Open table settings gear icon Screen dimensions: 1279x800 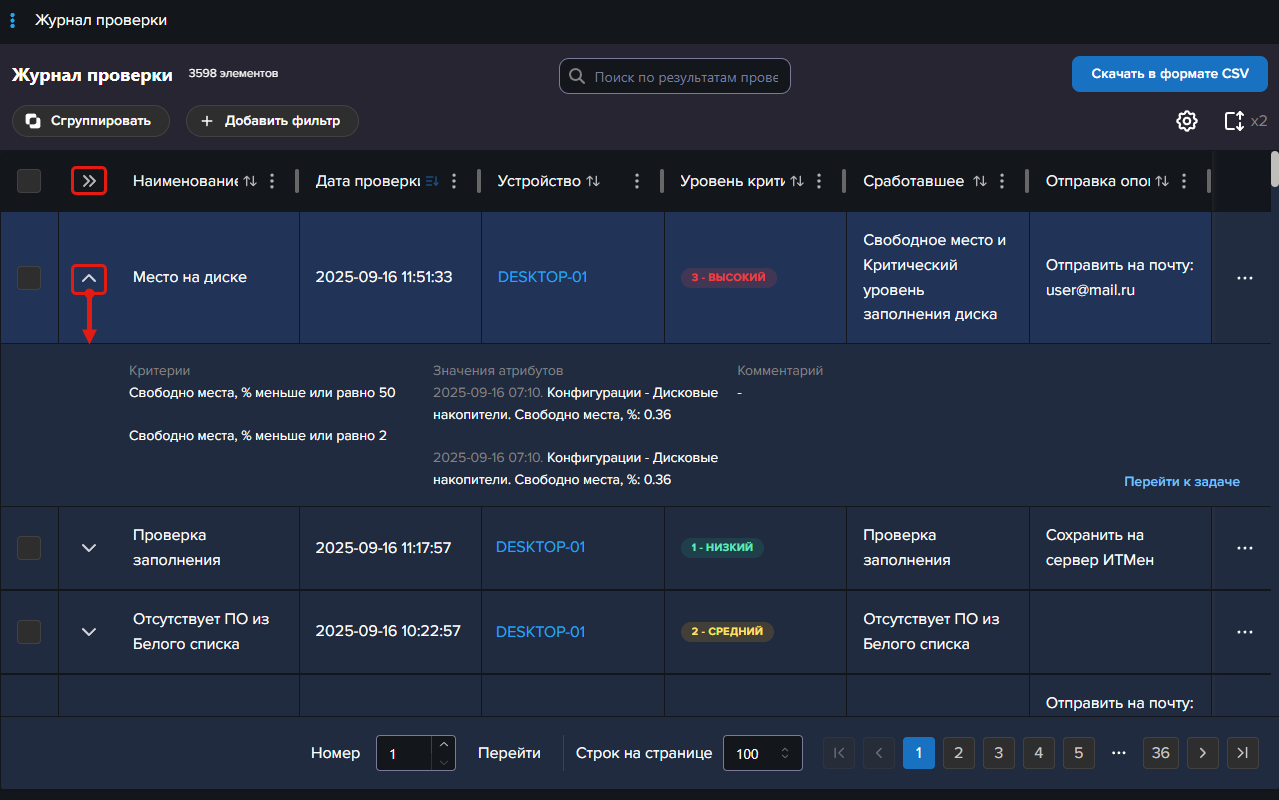[1186, 121]
